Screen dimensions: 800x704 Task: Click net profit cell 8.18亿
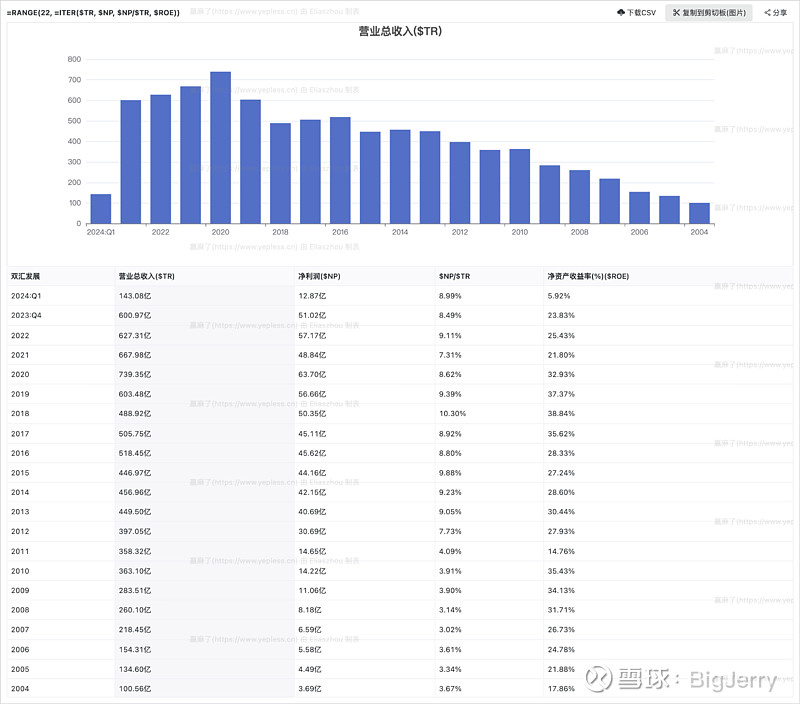tap(310, 610)
